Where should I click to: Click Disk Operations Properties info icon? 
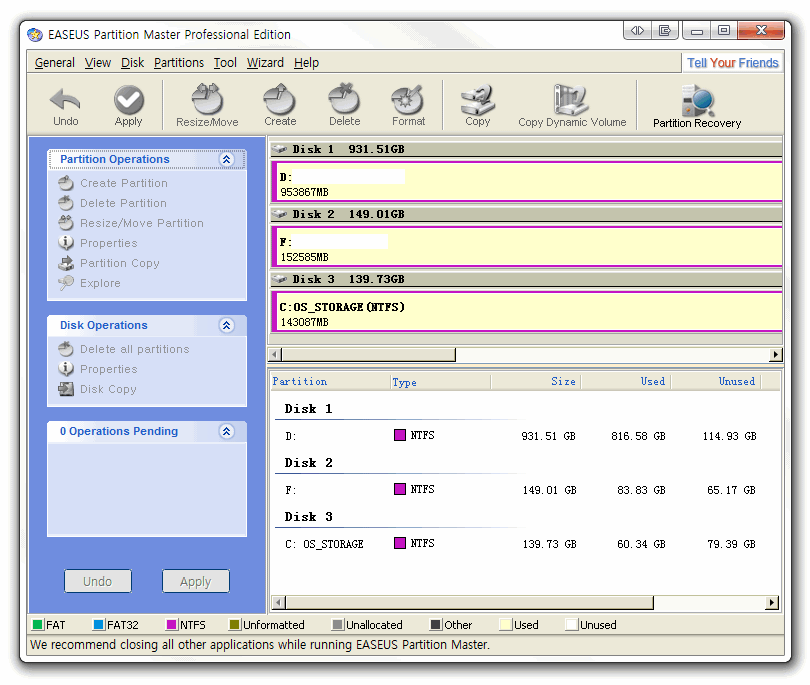[x=66, y=369]
